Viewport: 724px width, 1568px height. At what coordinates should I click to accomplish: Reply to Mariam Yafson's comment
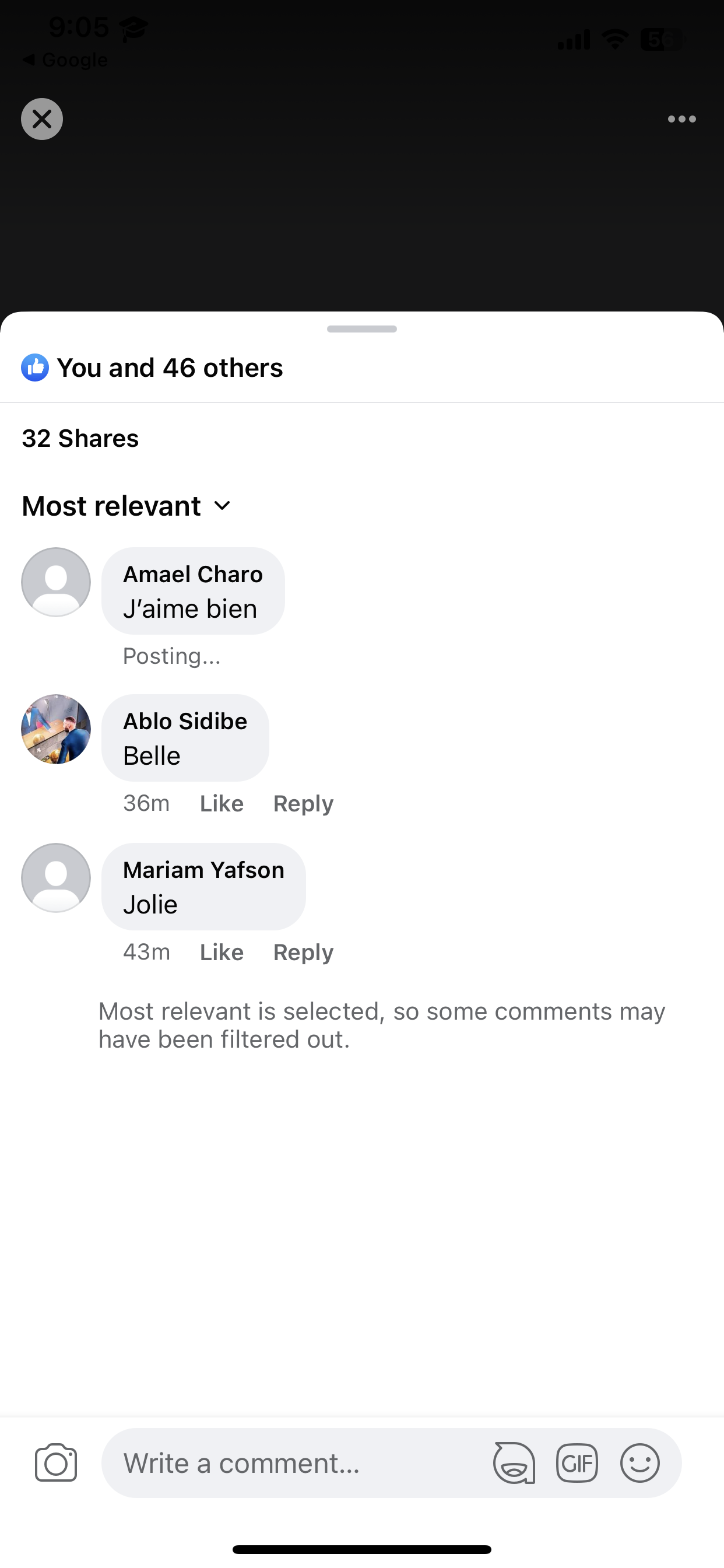pyautogui.click(x=303, y=952)
